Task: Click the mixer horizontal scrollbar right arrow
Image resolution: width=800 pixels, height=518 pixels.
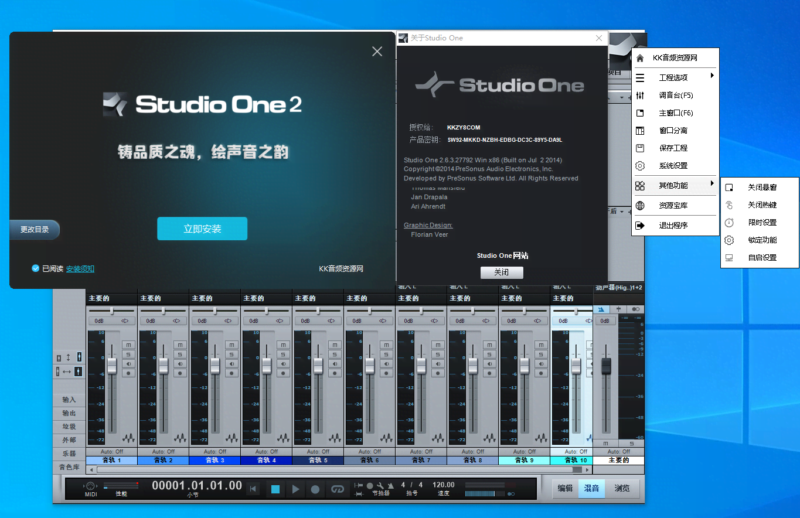Action: 587,470
